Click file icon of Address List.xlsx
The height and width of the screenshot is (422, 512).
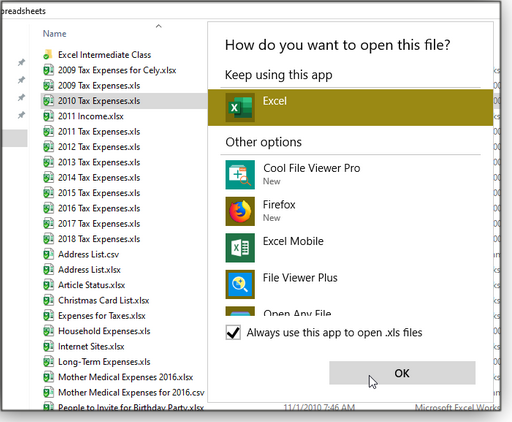click(x=48, y=270)
